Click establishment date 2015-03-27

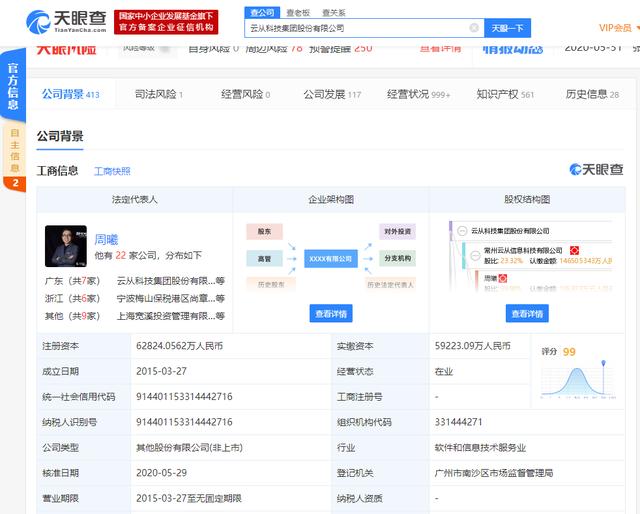pos(161,371)
